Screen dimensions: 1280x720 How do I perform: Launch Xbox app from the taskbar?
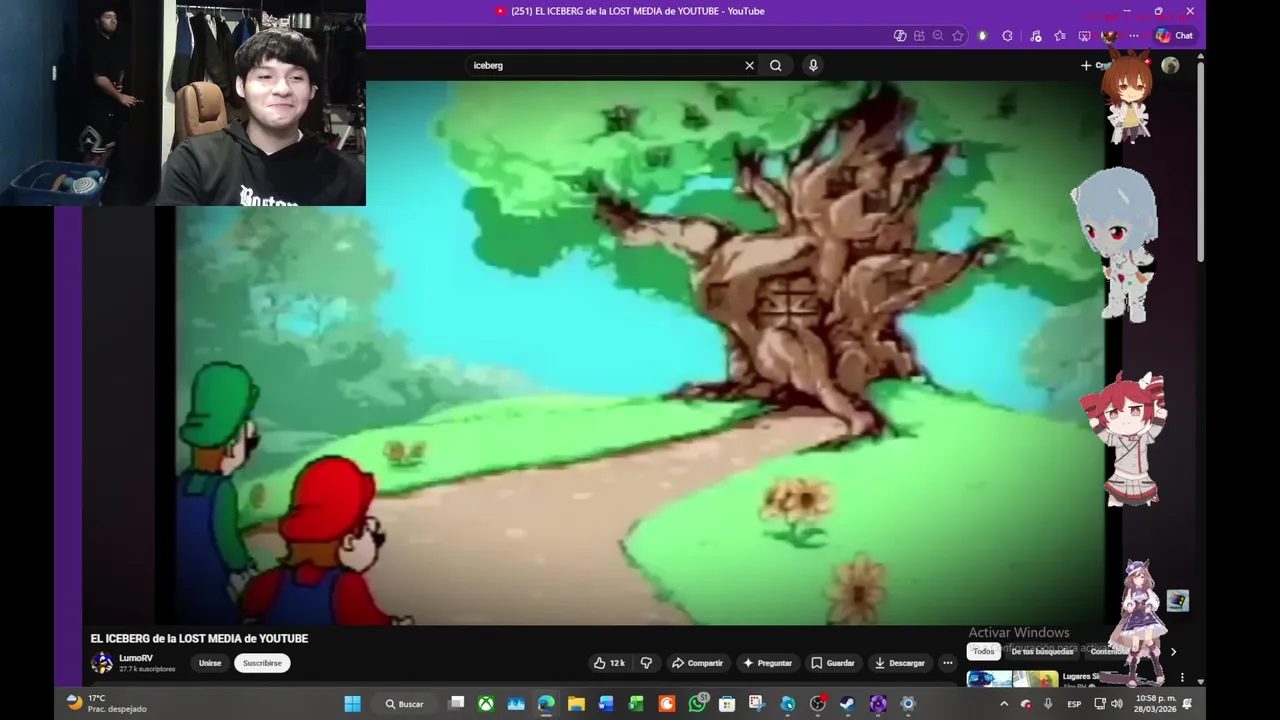tap(486, 704)
